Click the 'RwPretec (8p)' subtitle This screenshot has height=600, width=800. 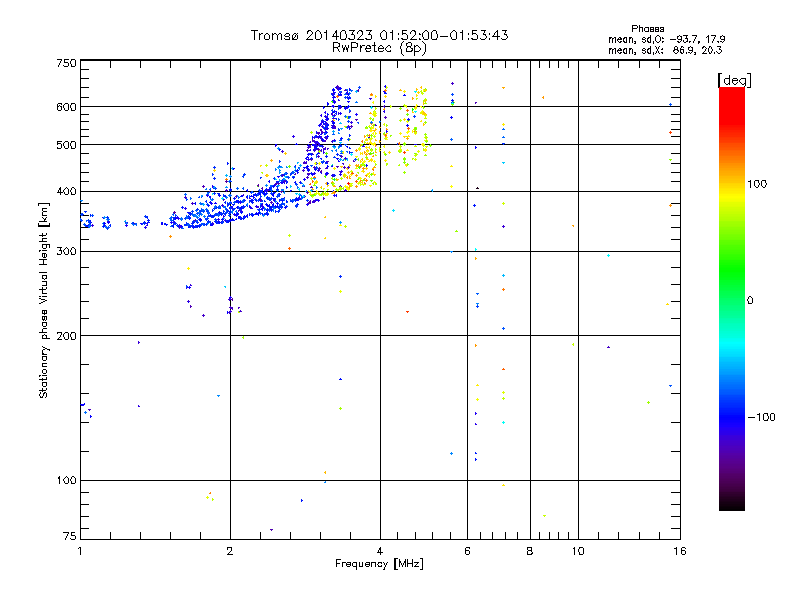point(379,48)
